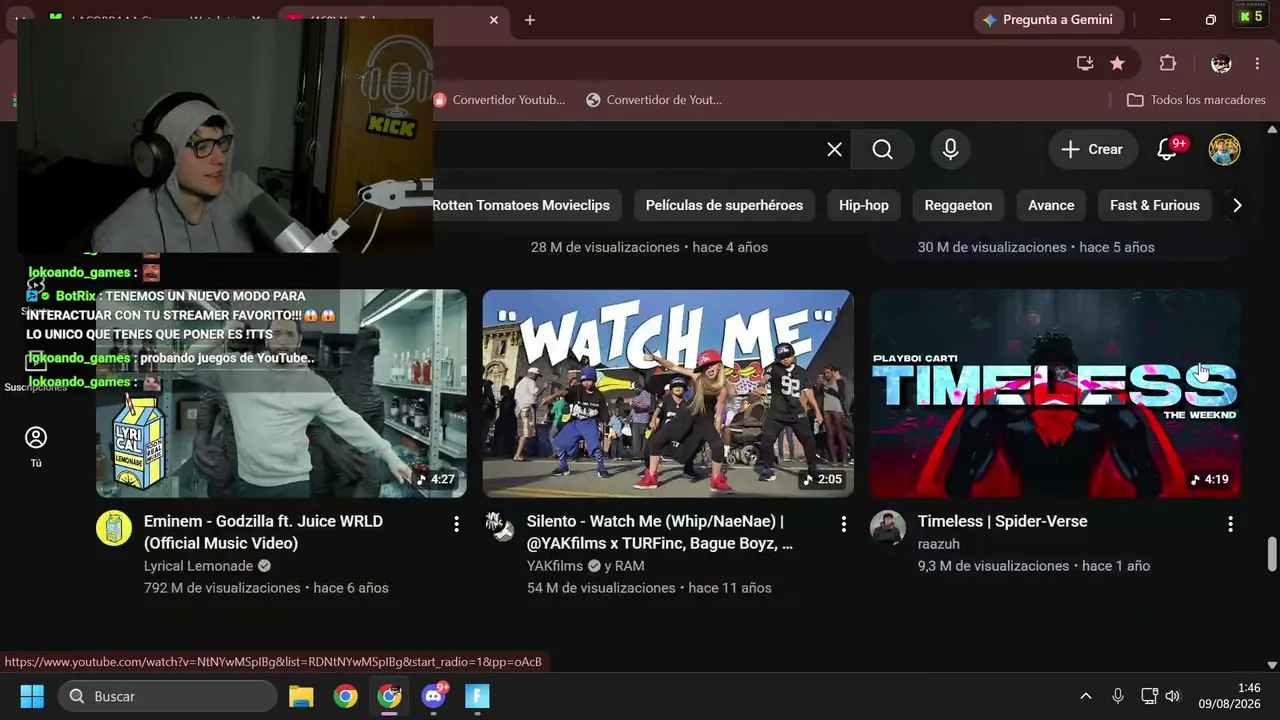Go to the Lyrical Lemonade channel name
Screen dimensions: 1280x720
pyautogui.click(x=199, y=566)
